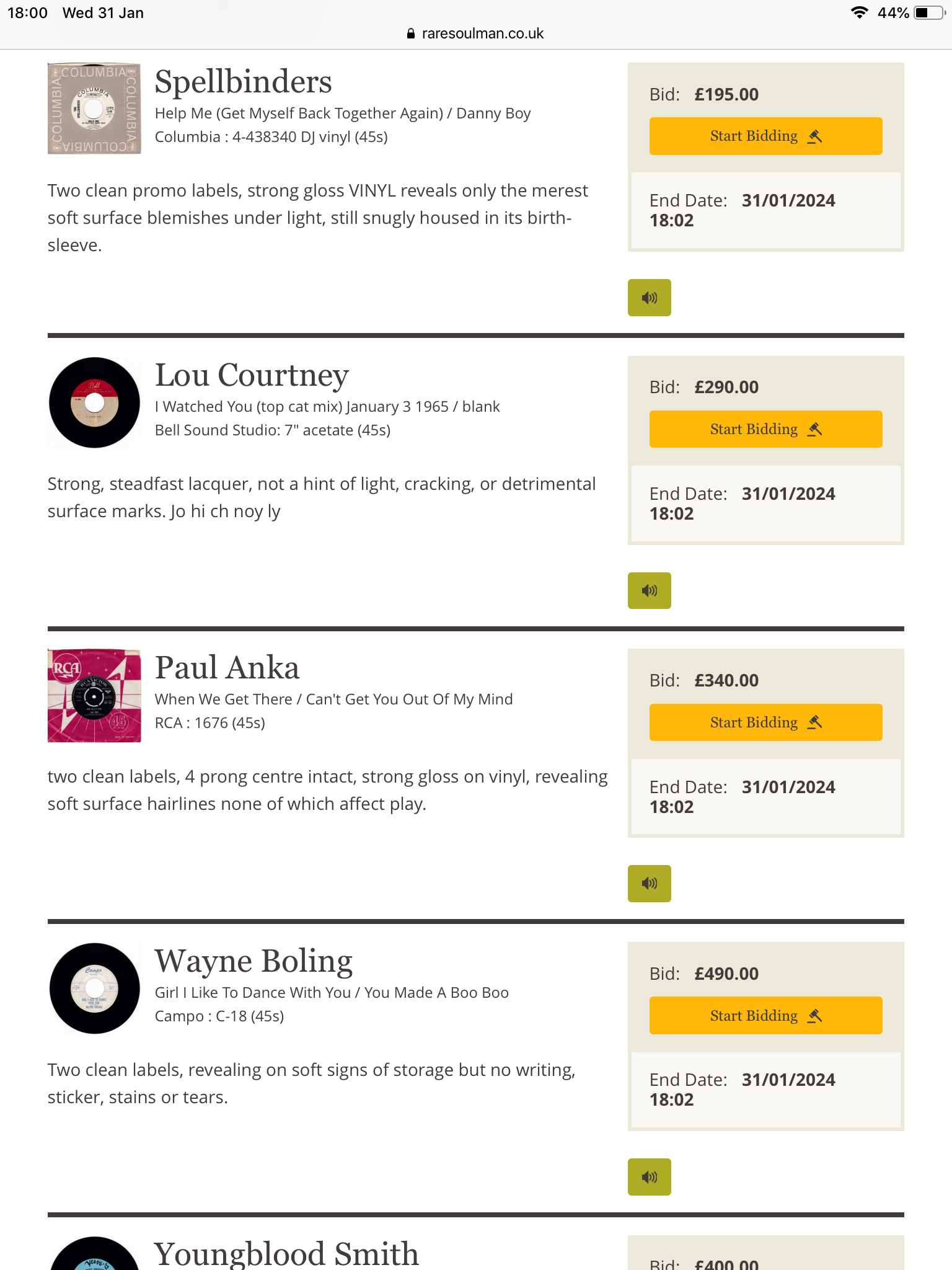Start bidding on Paul Anka record

765,722
